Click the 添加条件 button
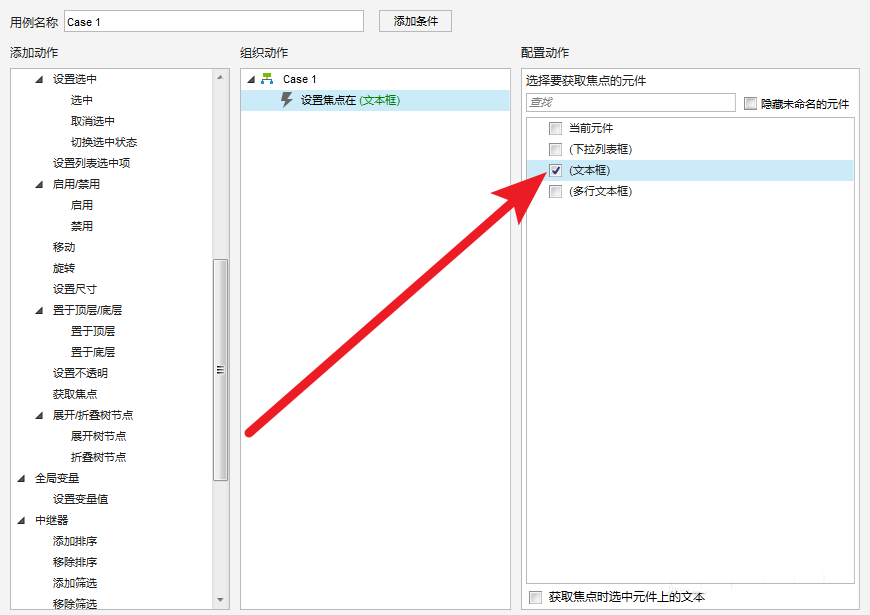 click(x=414, y=20)
